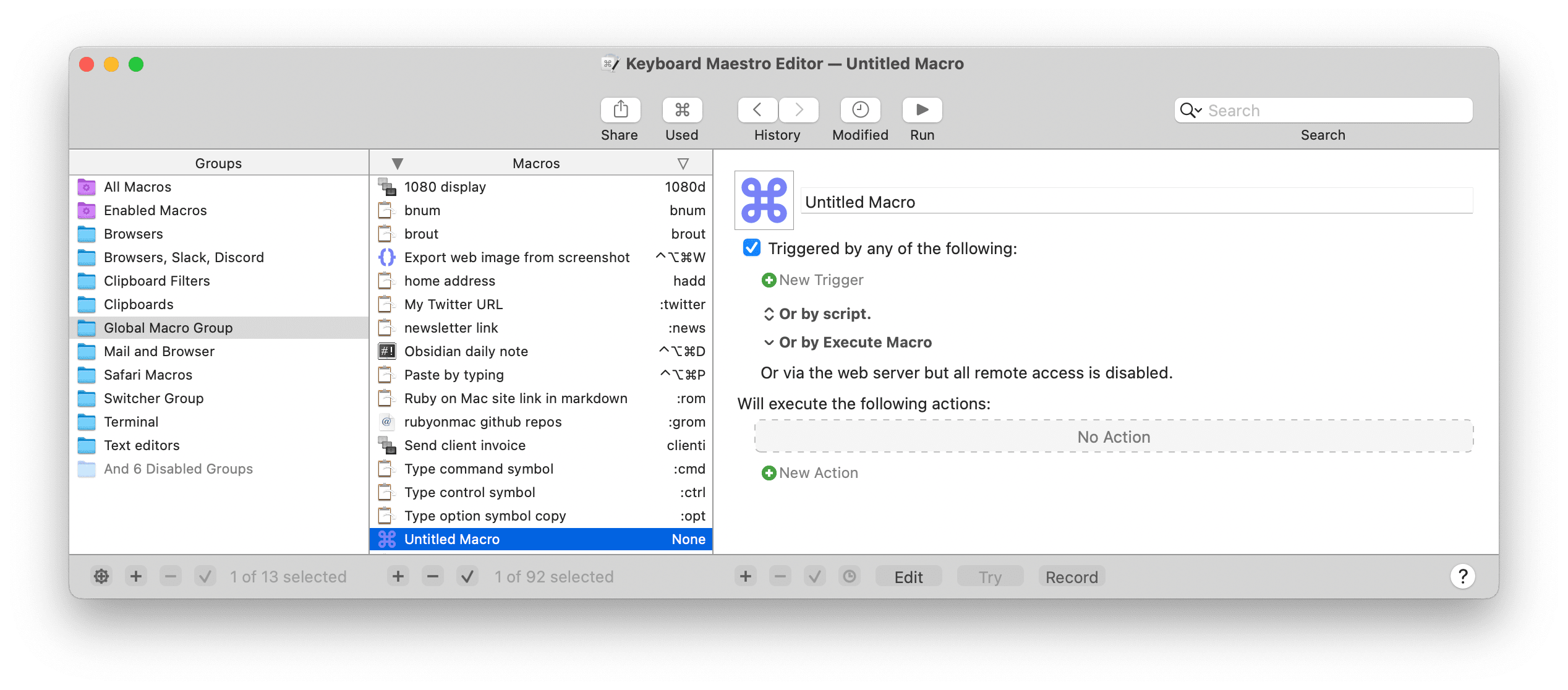This screenshot has width=1568, height=690.
Task: Select the Terminal group
Action: 219,422
